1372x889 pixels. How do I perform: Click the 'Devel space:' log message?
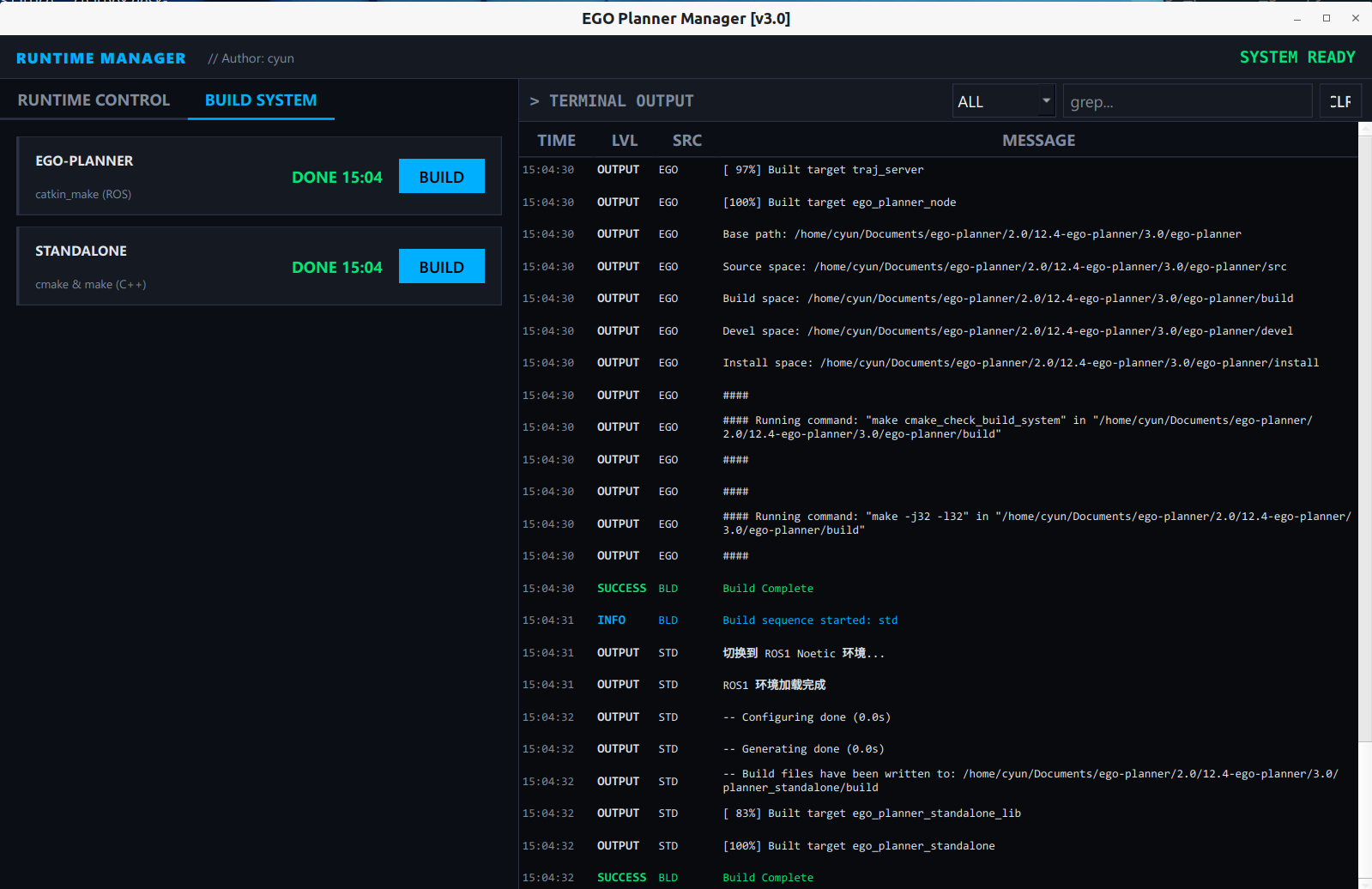[x=1008, y=331]
